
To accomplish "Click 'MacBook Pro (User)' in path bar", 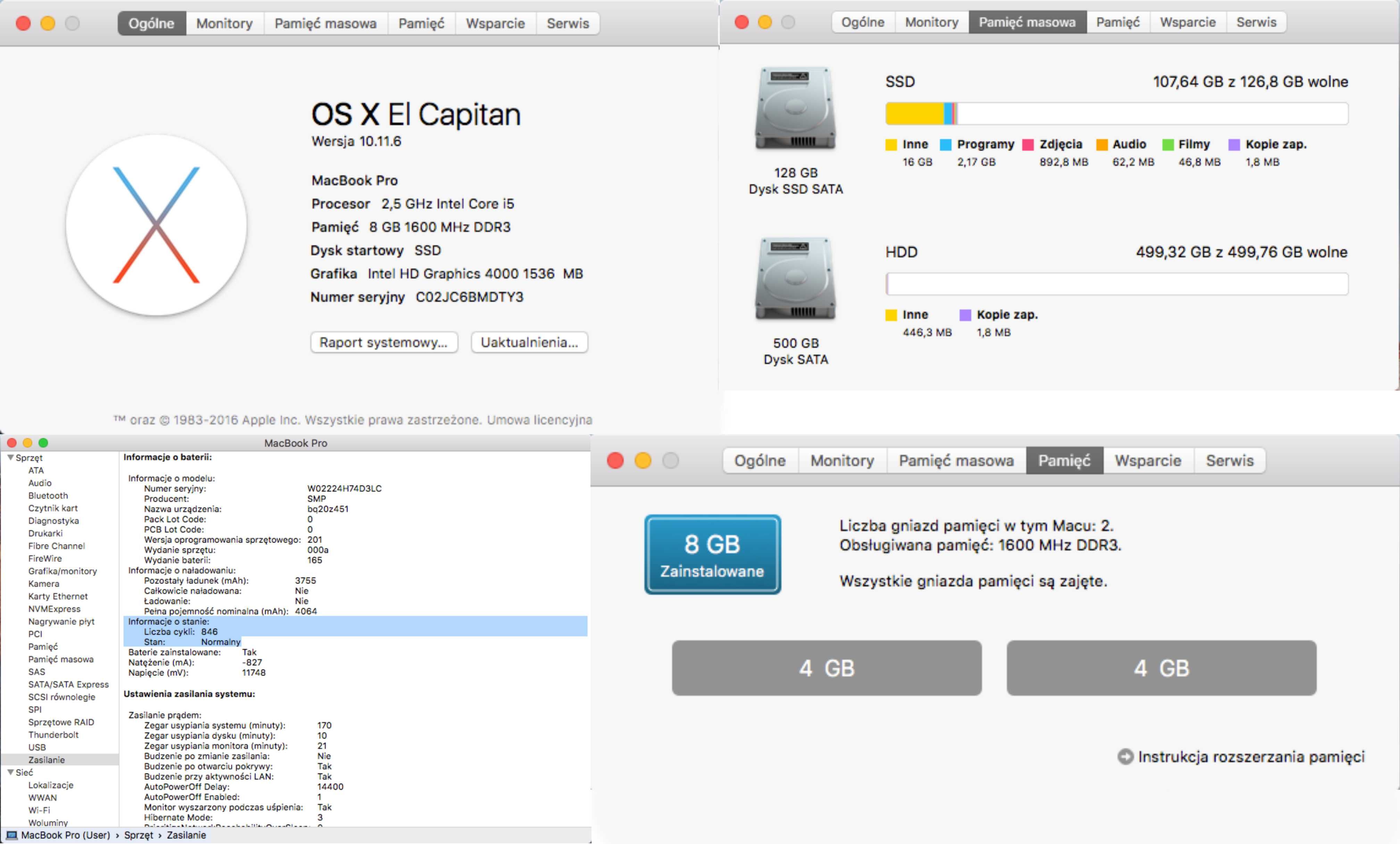I will pos(65,835).
